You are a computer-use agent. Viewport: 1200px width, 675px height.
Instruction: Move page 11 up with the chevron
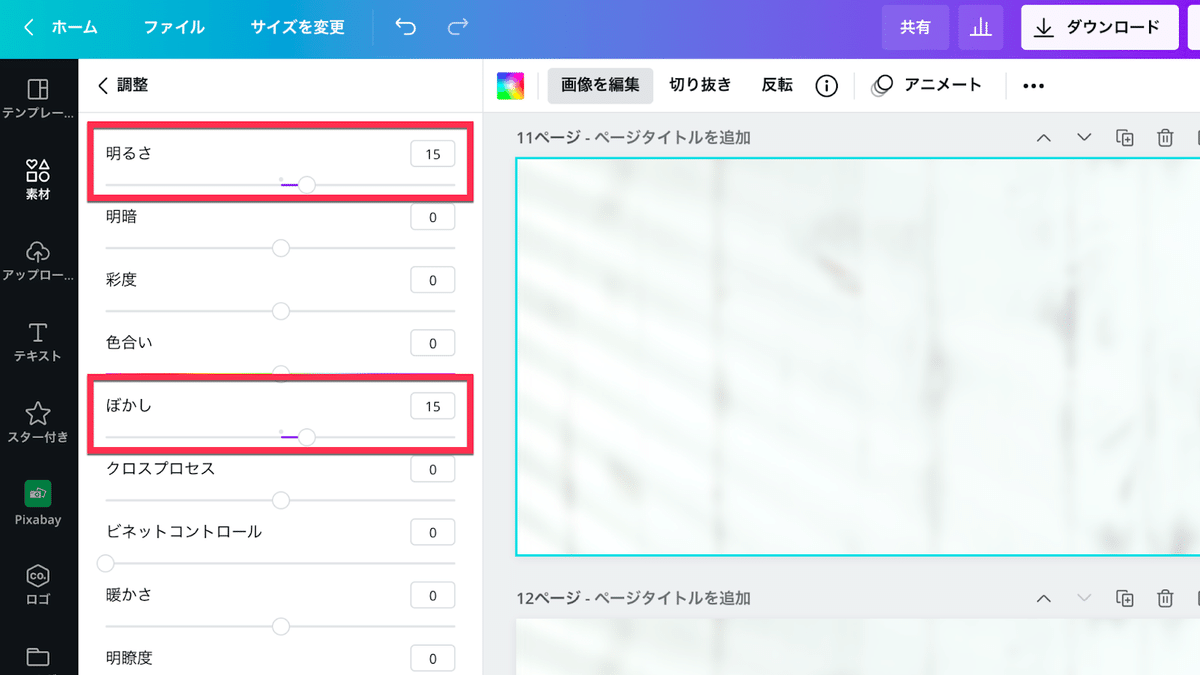[1044, 138]
